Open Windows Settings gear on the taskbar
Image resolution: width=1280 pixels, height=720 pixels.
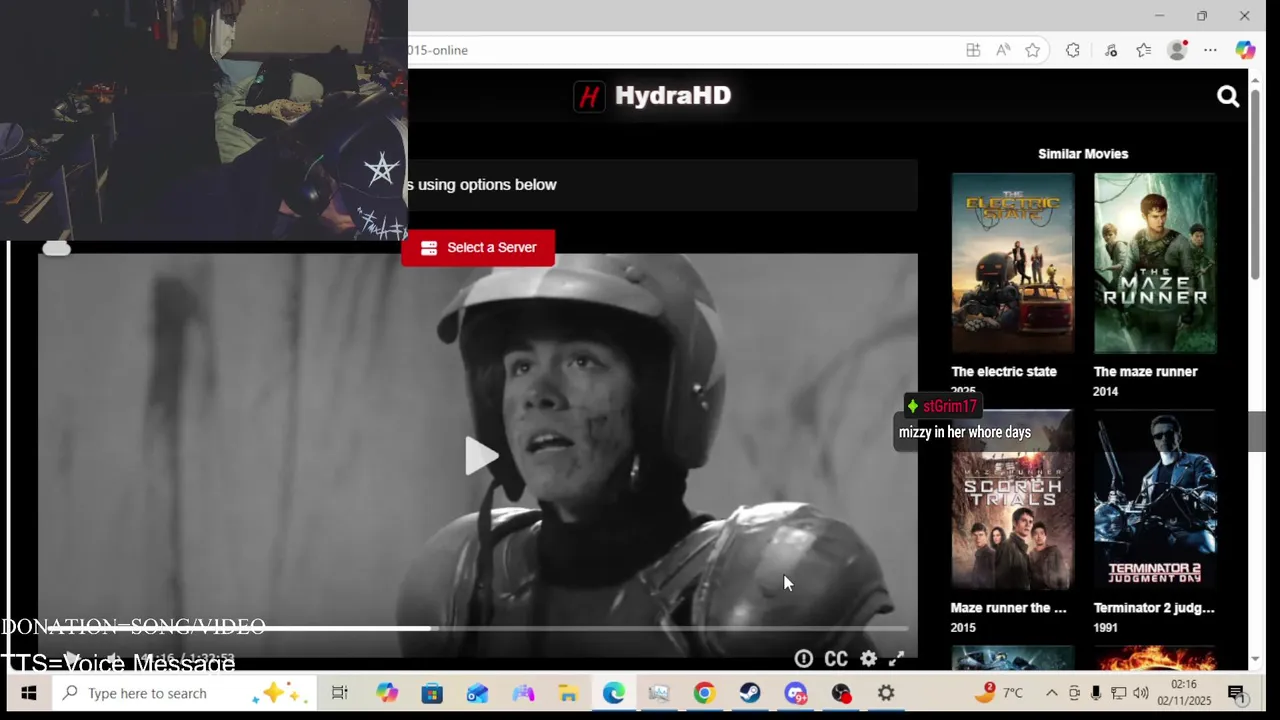(886, 693)
